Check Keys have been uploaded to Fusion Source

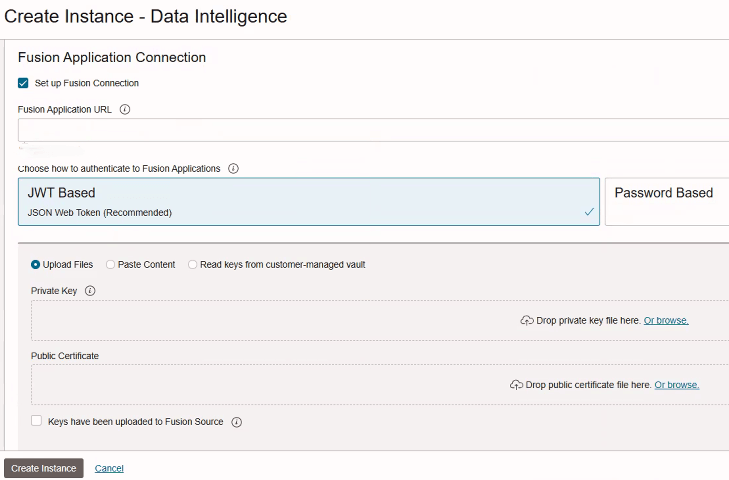(x=37, y=421)
